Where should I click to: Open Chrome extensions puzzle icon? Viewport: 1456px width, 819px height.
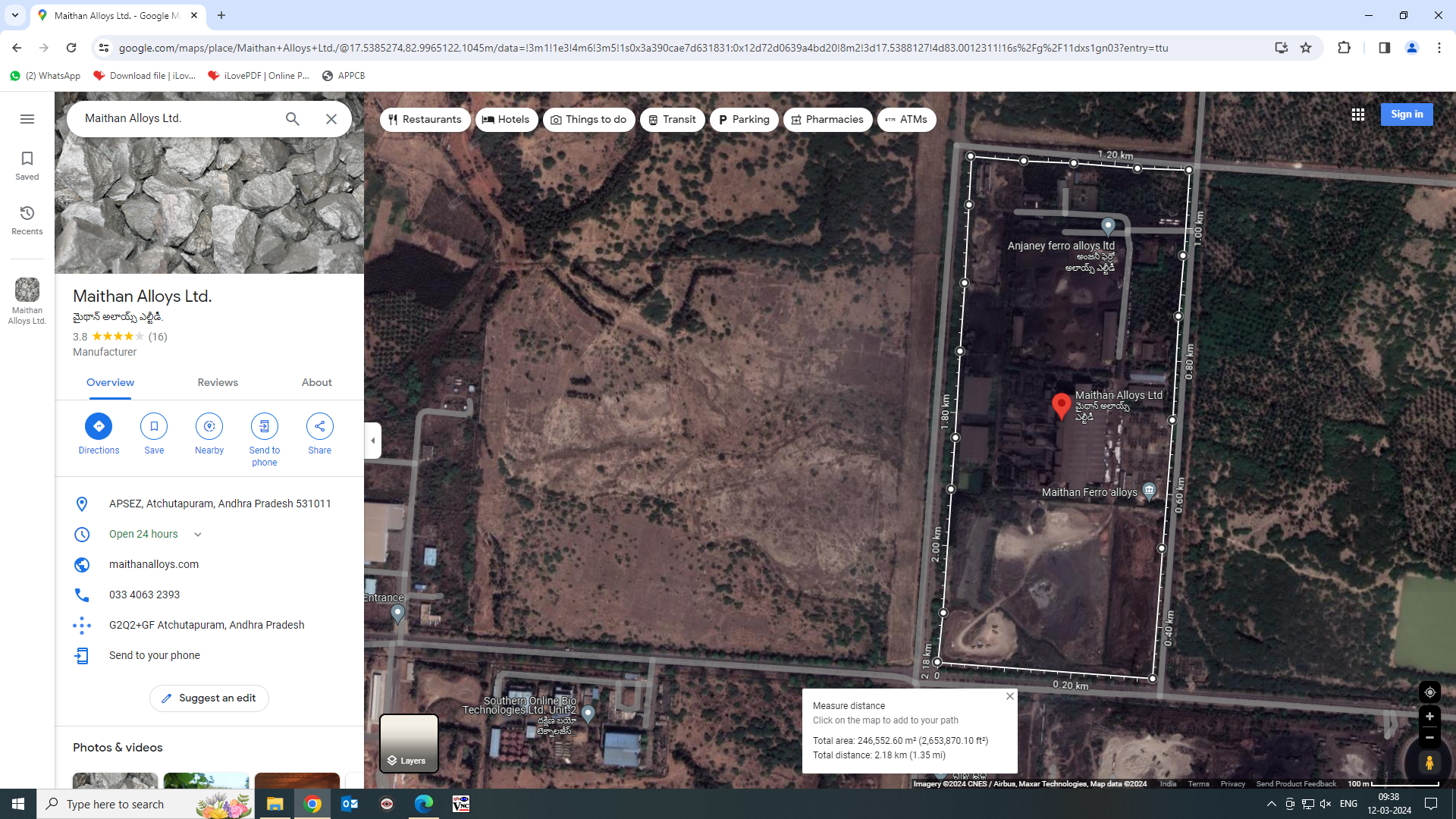[1344, 48]
